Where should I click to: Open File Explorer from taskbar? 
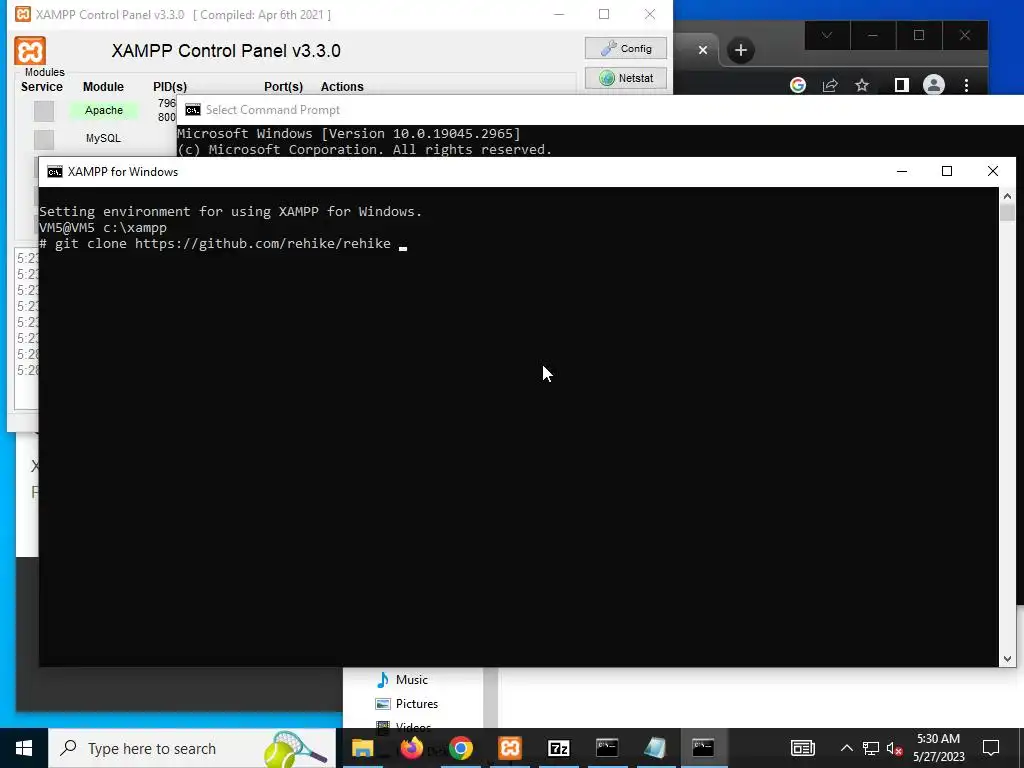click(362, 748)
